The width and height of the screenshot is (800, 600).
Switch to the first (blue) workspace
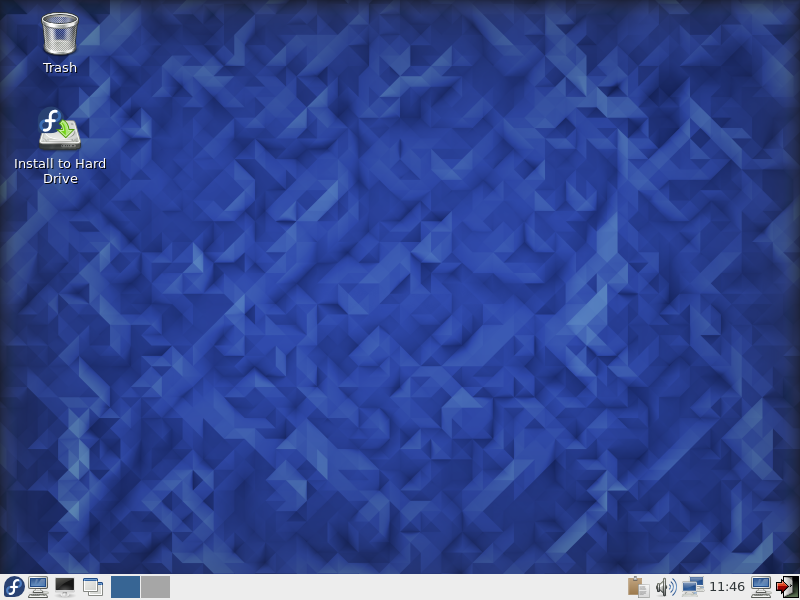point(125,587)
